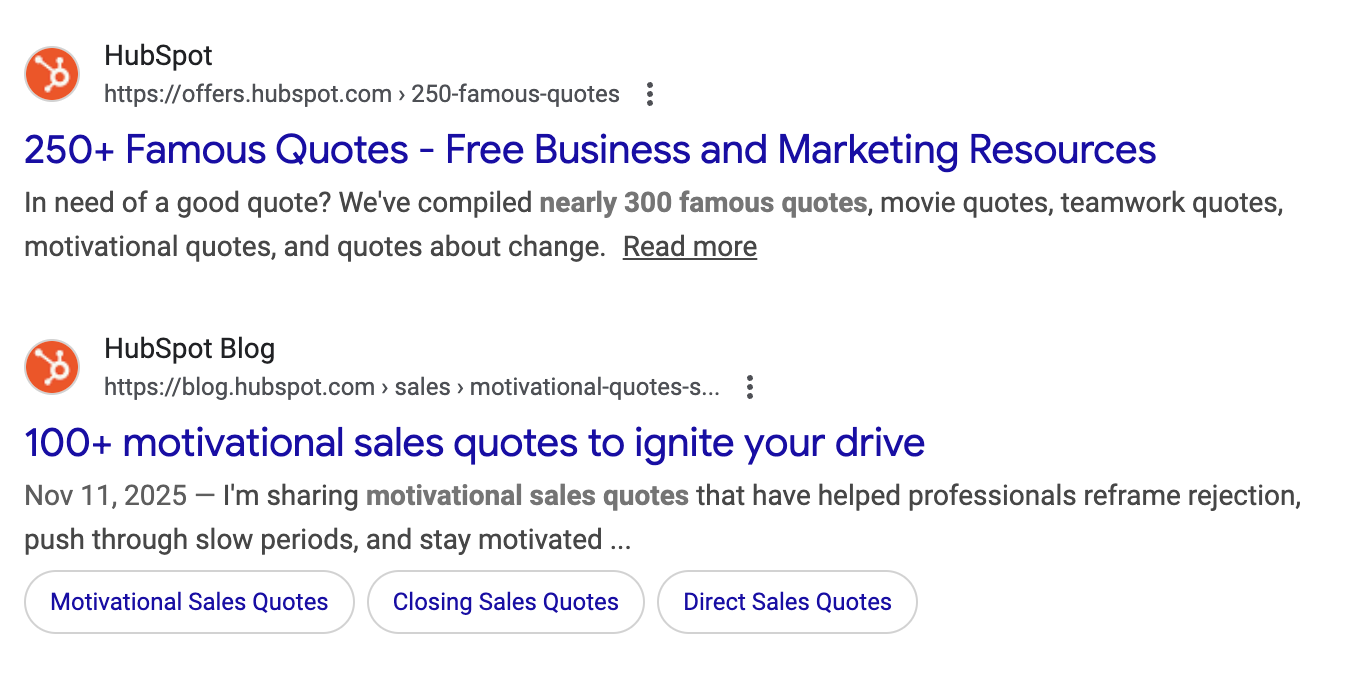Screen dimensions: 1362x684
Task: Click the blog.hubspot.com URL text
Action: 239,387
